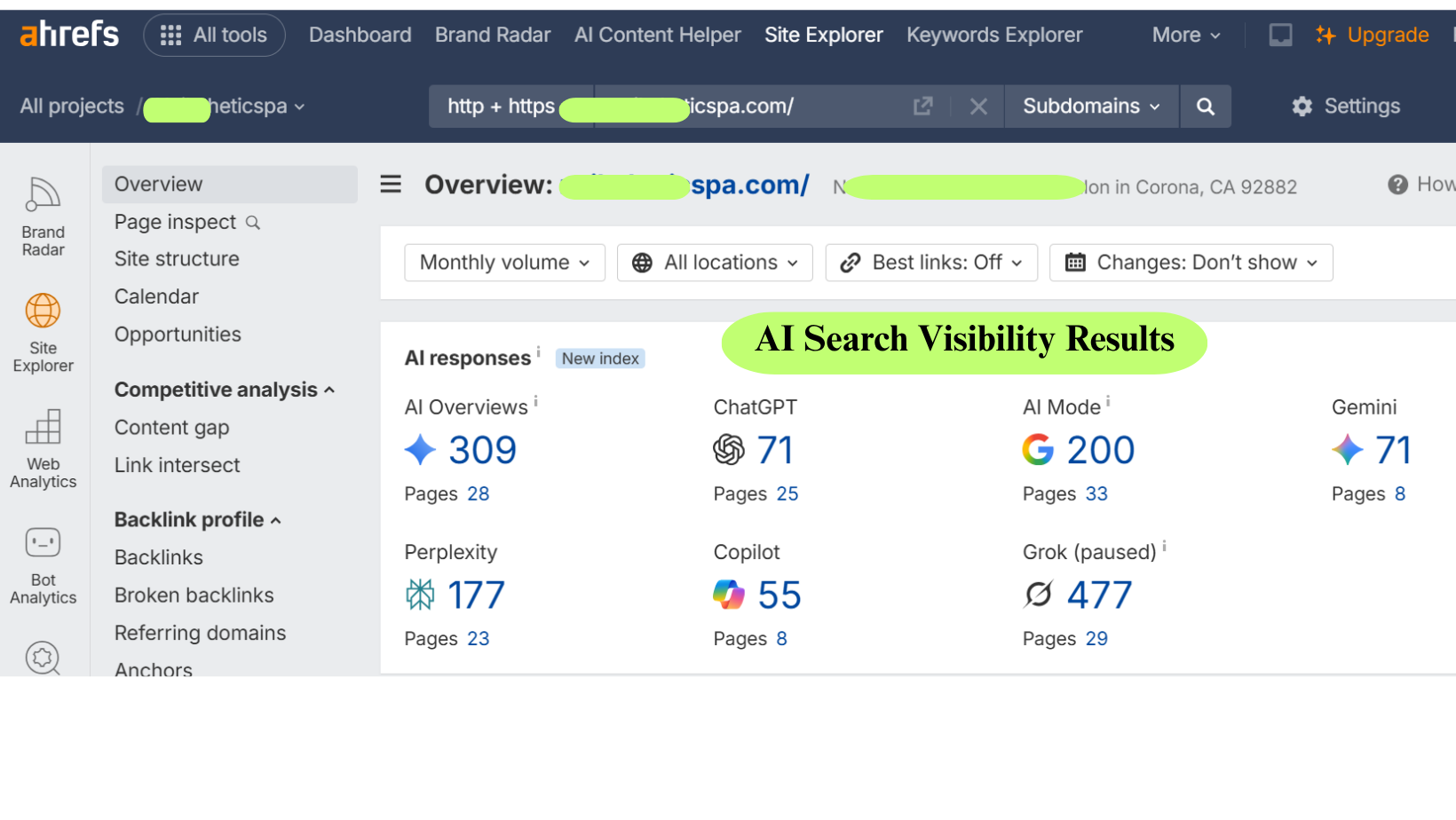Go to All projects
The width and height of the screenshot is (1456, 820).
pos(72,106)
